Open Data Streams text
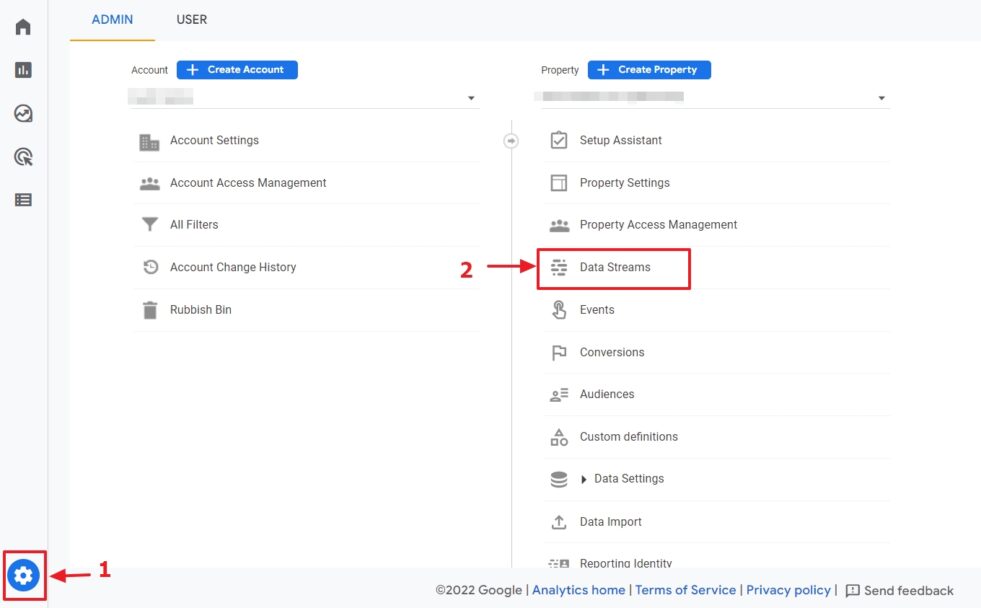Viewport: 981px width, 608px height. point(615,267)
